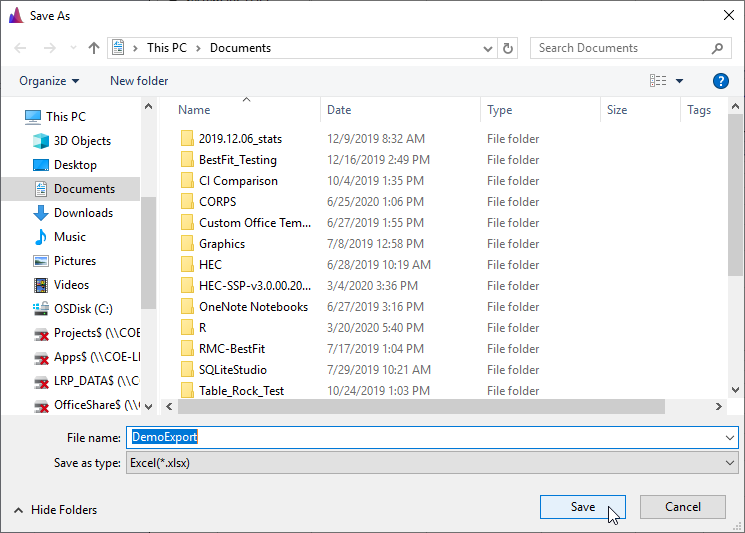Click into the Search Documents field
Viewport: 745px width, 533px height.
point(622,48)
